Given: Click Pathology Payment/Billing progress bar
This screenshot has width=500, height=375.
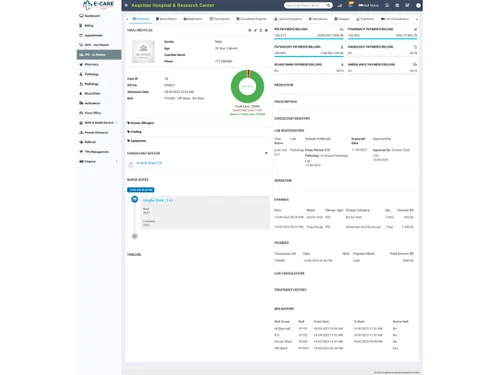Looking at the screenshot, I should (x=309, y=56).
